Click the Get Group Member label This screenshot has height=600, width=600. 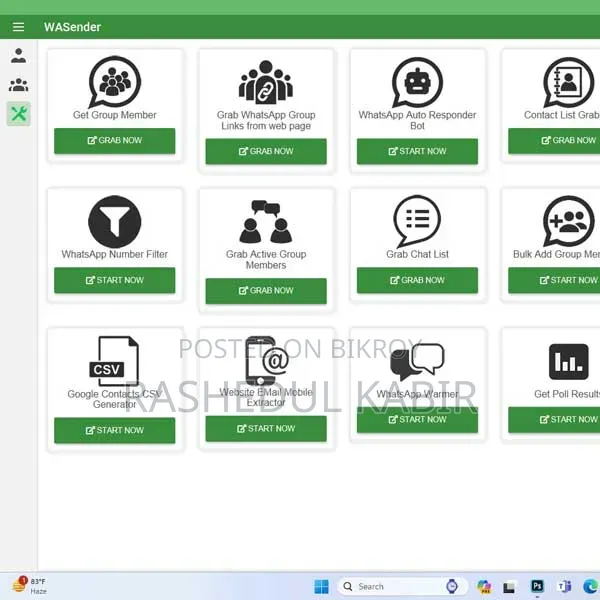[115, 115]
